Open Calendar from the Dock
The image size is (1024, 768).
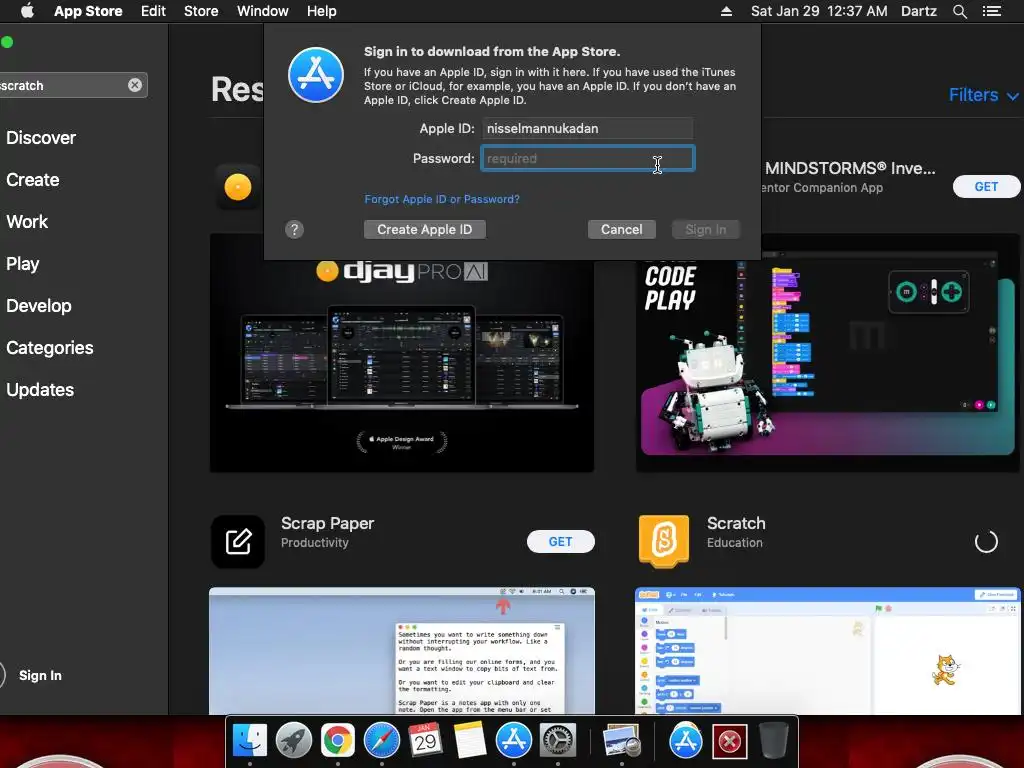(425, 741)
